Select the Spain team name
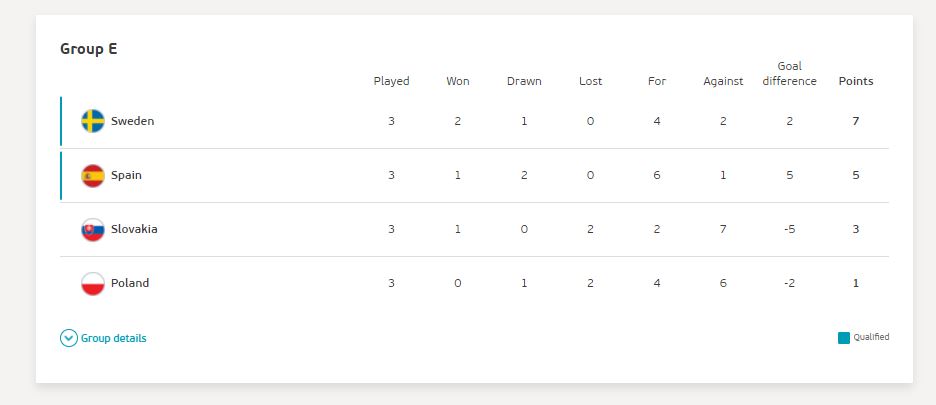 (x=126, y=176)
